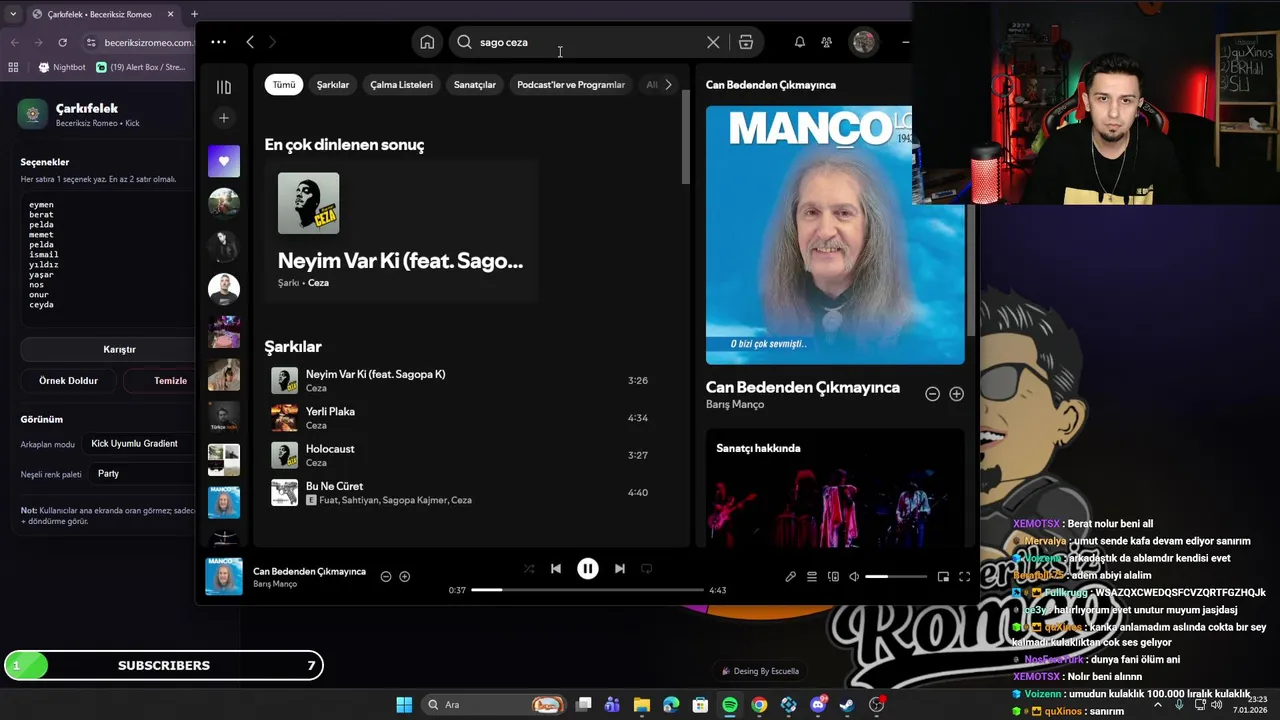Viewport: 1280px width, 720px height.
Task: Open Discord from the taskbar
Action: tap(818, 705)
